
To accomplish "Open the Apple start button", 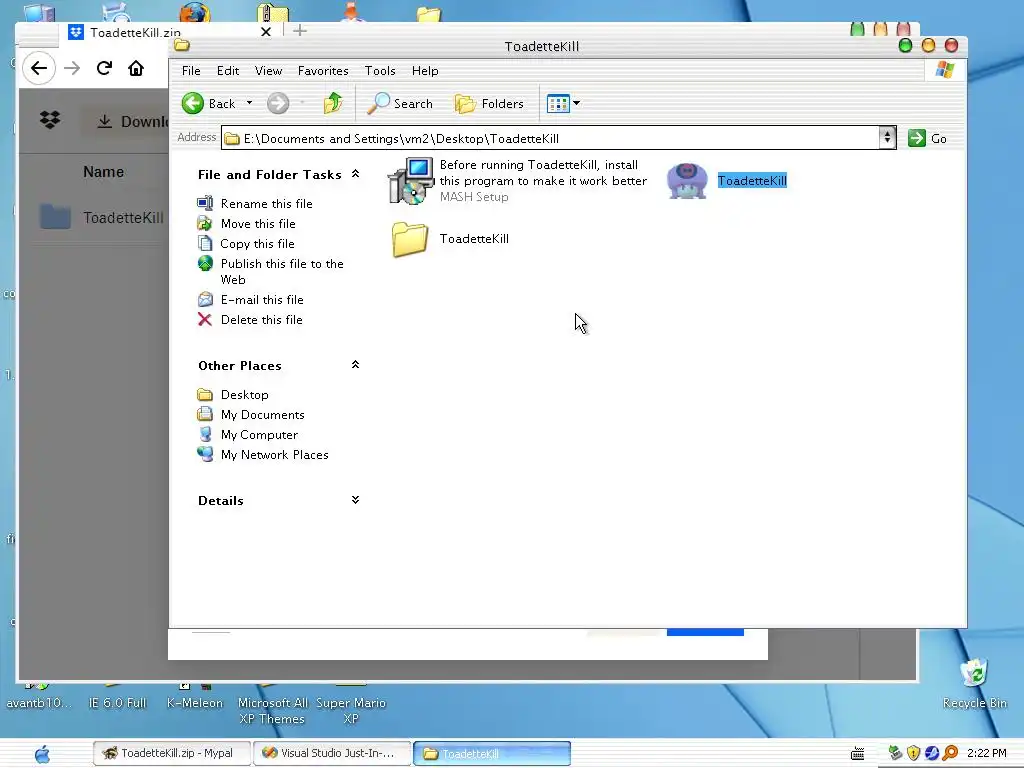I will pyautogui.click(x=42, y=754).
